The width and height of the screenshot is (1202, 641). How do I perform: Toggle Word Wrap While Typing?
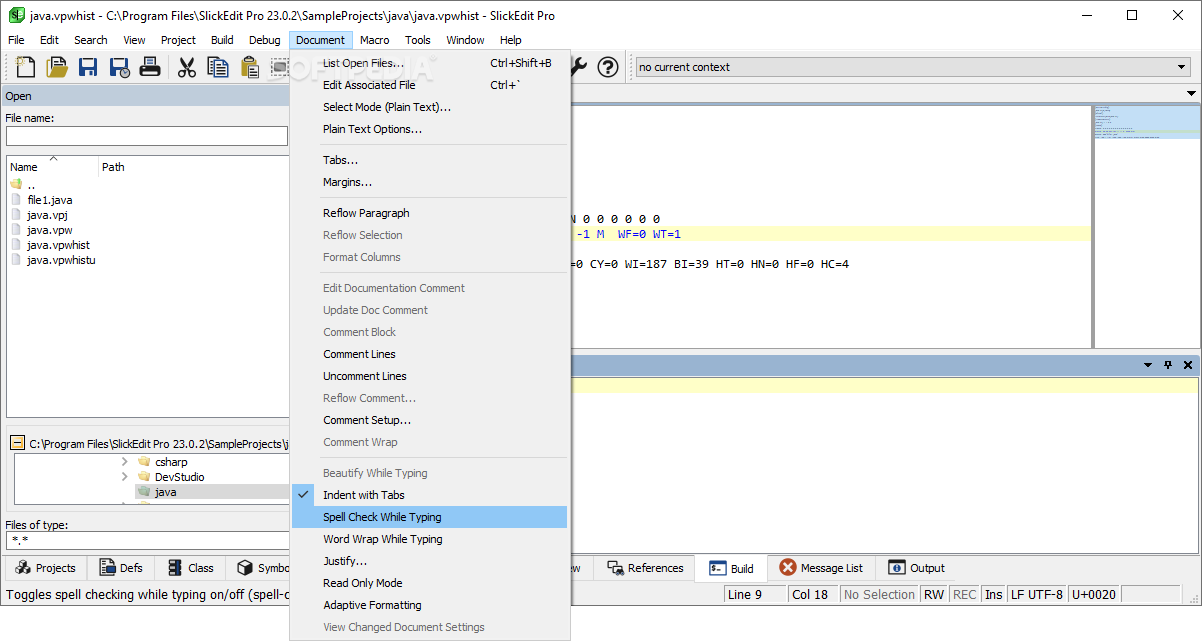pos(429,539)
